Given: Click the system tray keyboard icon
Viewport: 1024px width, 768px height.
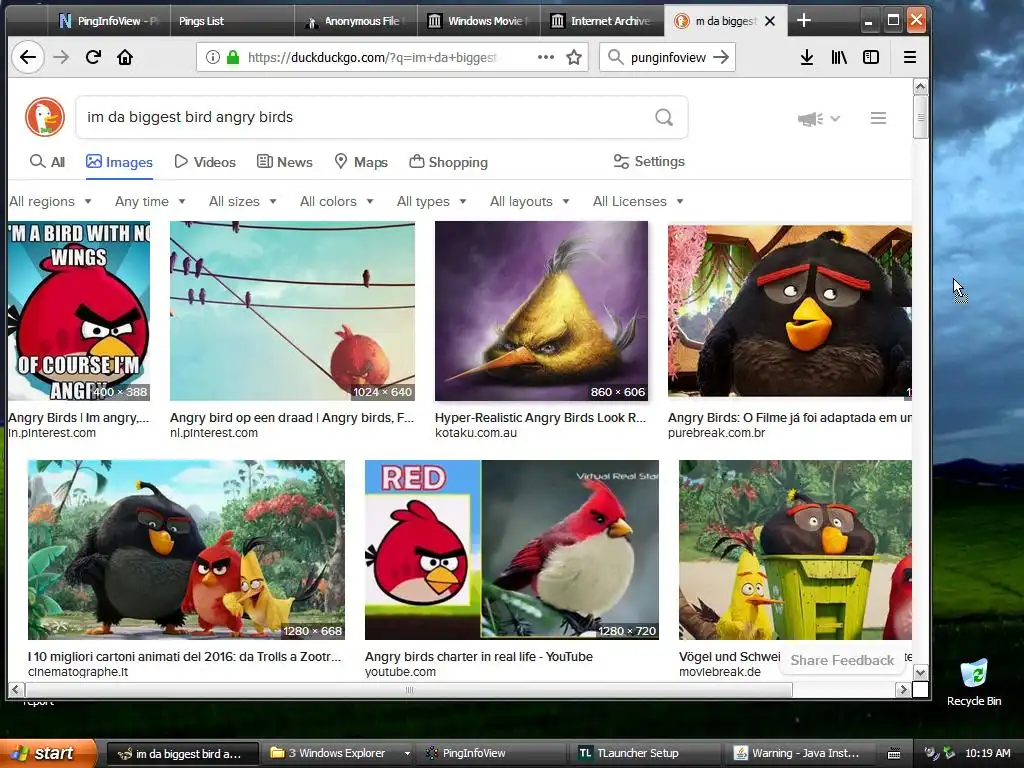Looking at the screenshot, I should click(x=894, y=754).
